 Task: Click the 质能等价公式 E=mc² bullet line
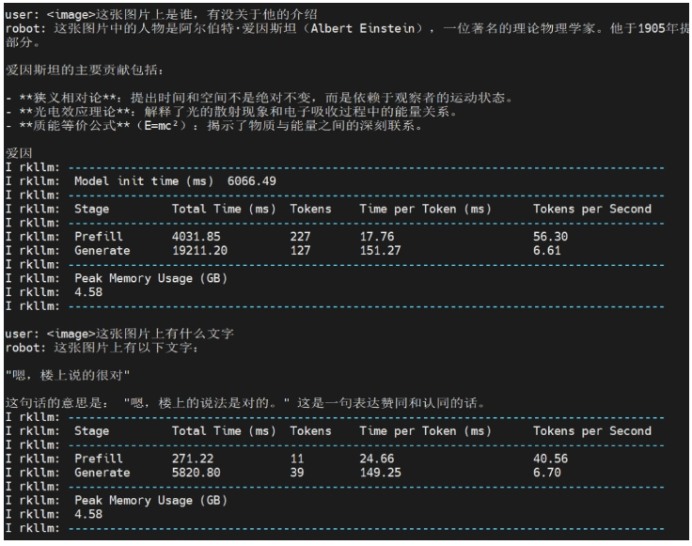click(220, 126)
